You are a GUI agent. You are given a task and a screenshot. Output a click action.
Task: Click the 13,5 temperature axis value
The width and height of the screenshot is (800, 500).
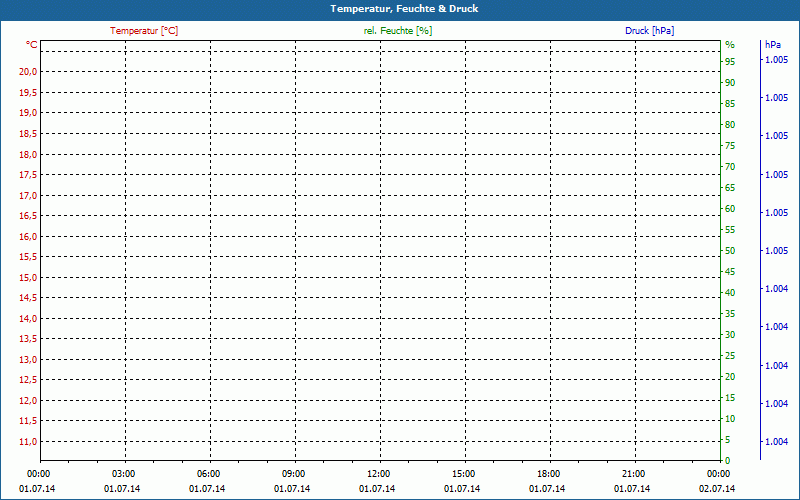[28, 339]
